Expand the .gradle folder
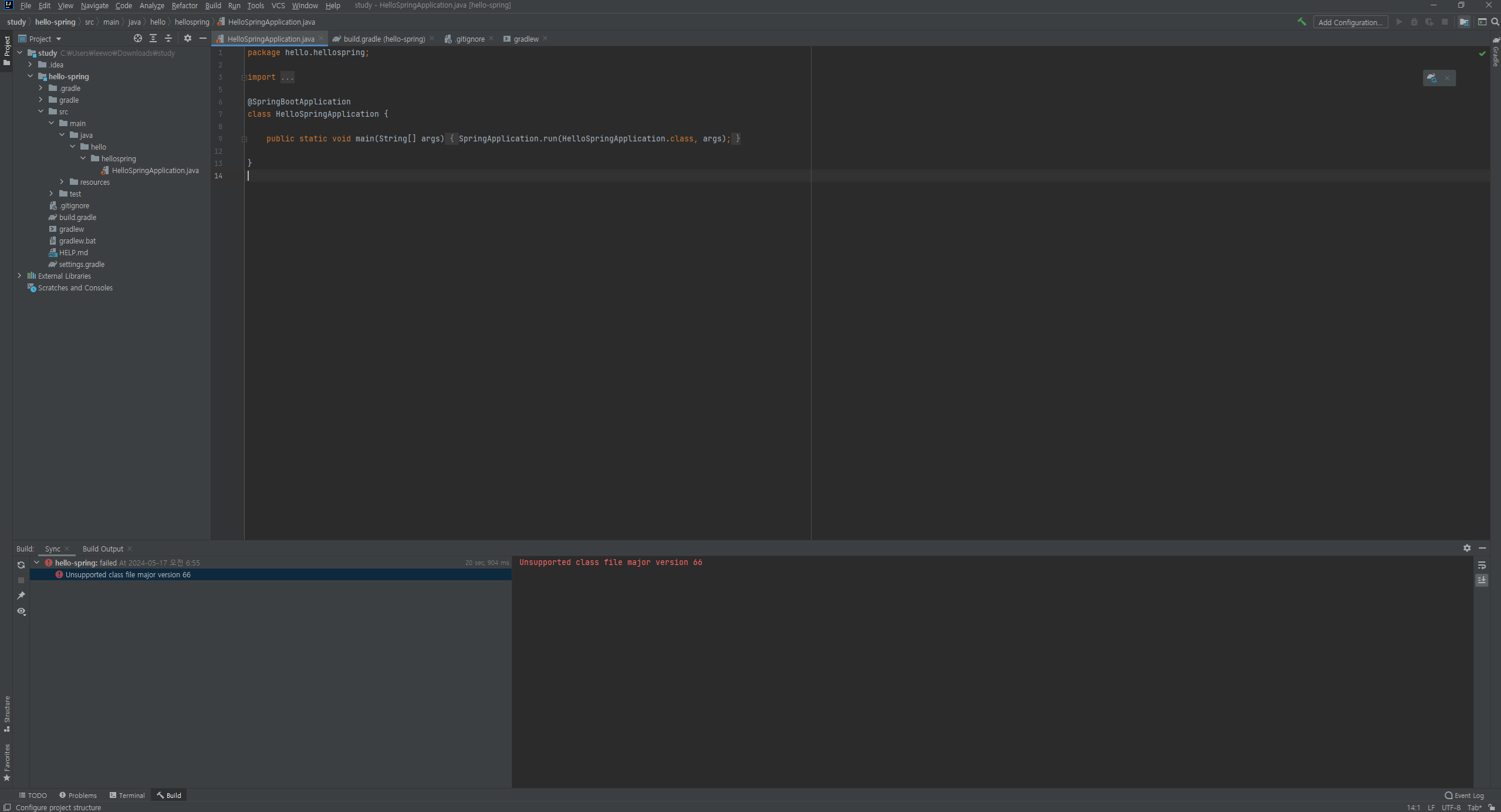This screenshot has width=1501, height=812. pos(41,88)
